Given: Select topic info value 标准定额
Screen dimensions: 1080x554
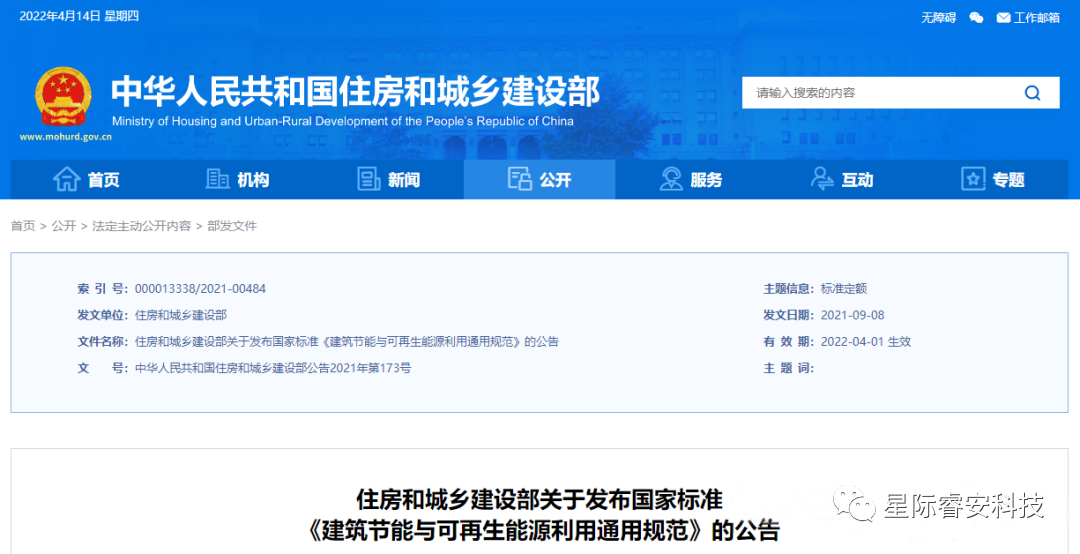Looking at the screenshot, I should [x=844, y=289].
